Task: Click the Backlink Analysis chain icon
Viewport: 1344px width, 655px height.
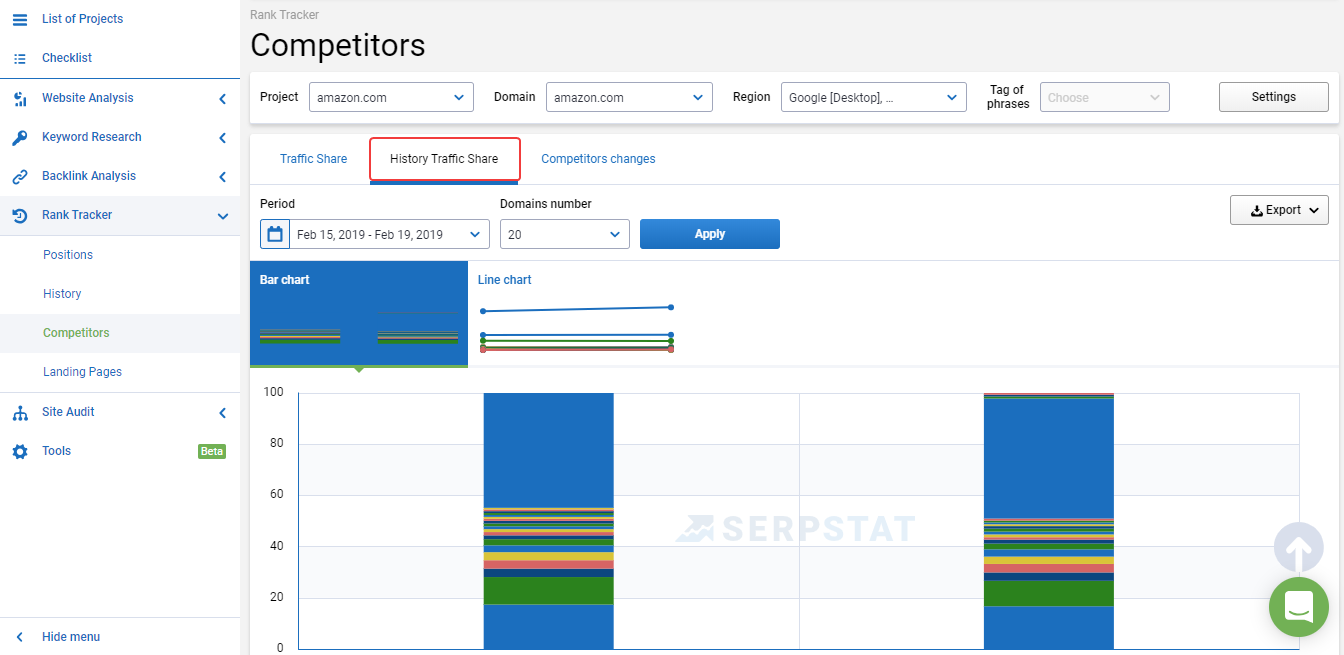Action: pos(20,176)
